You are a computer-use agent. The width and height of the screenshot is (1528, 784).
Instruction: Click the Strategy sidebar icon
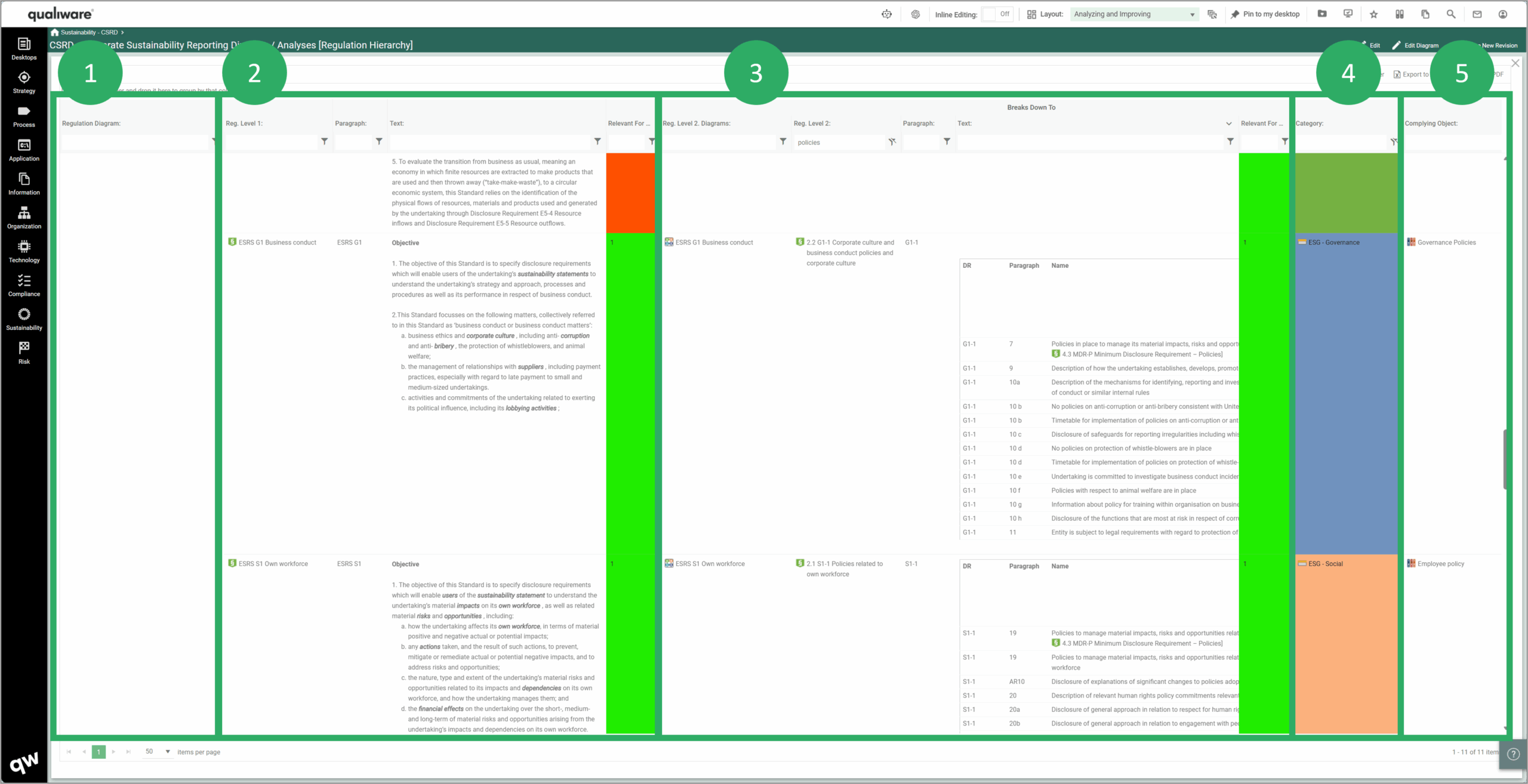24,82
